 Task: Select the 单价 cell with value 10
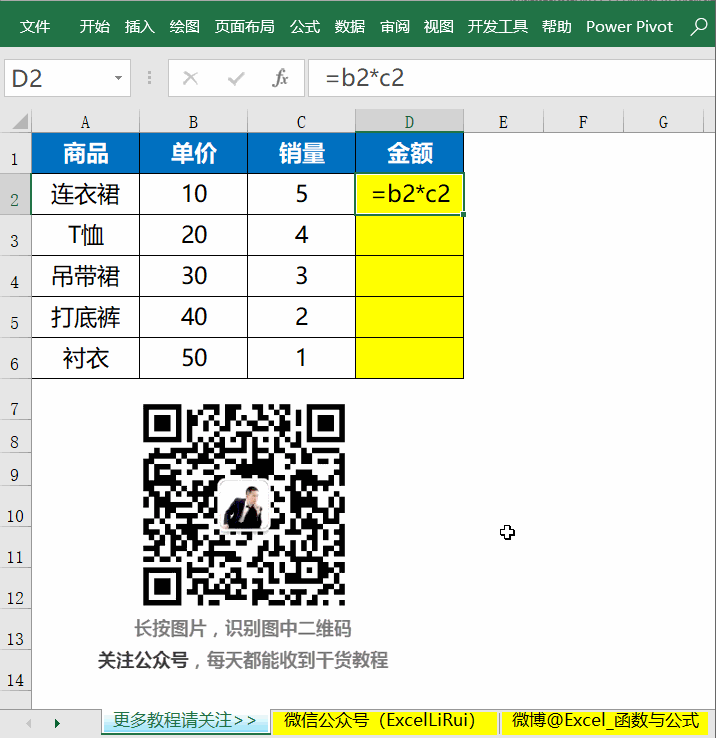[193, 194]
